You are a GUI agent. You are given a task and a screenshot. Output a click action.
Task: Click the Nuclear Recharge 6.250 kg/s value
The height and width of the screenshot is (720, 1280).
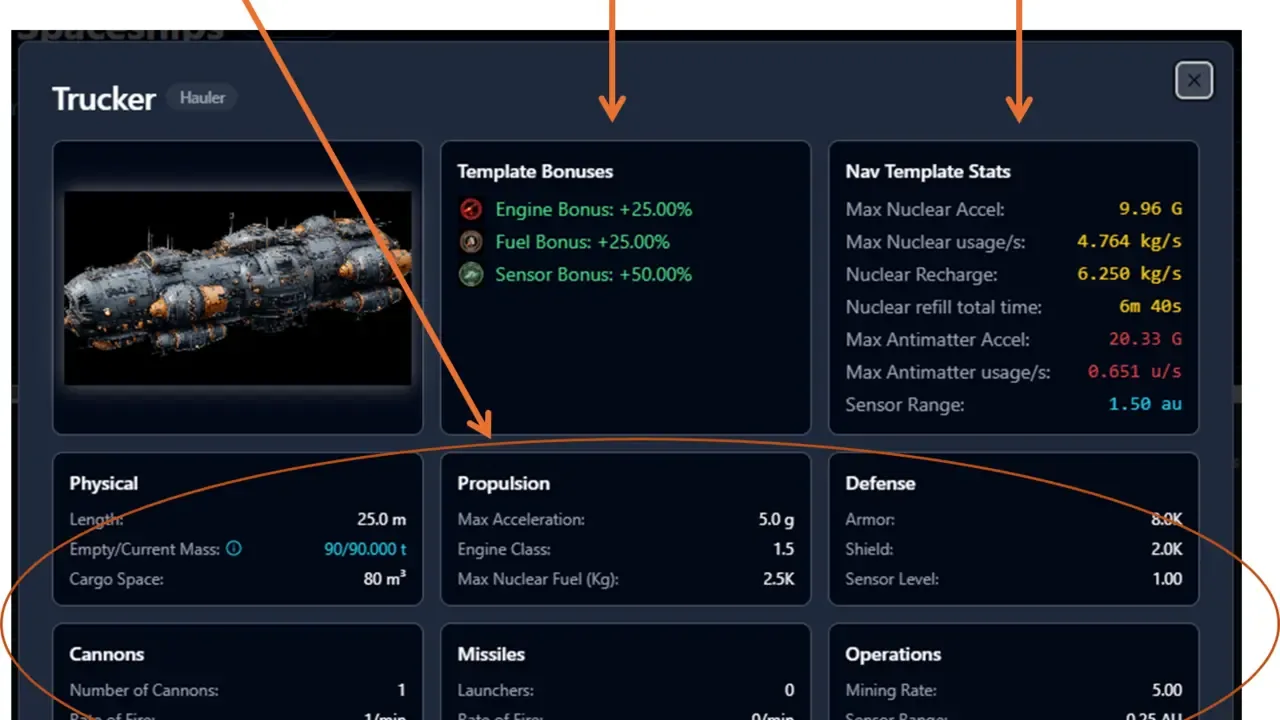pyautogui.click(x=1129, y=275)
